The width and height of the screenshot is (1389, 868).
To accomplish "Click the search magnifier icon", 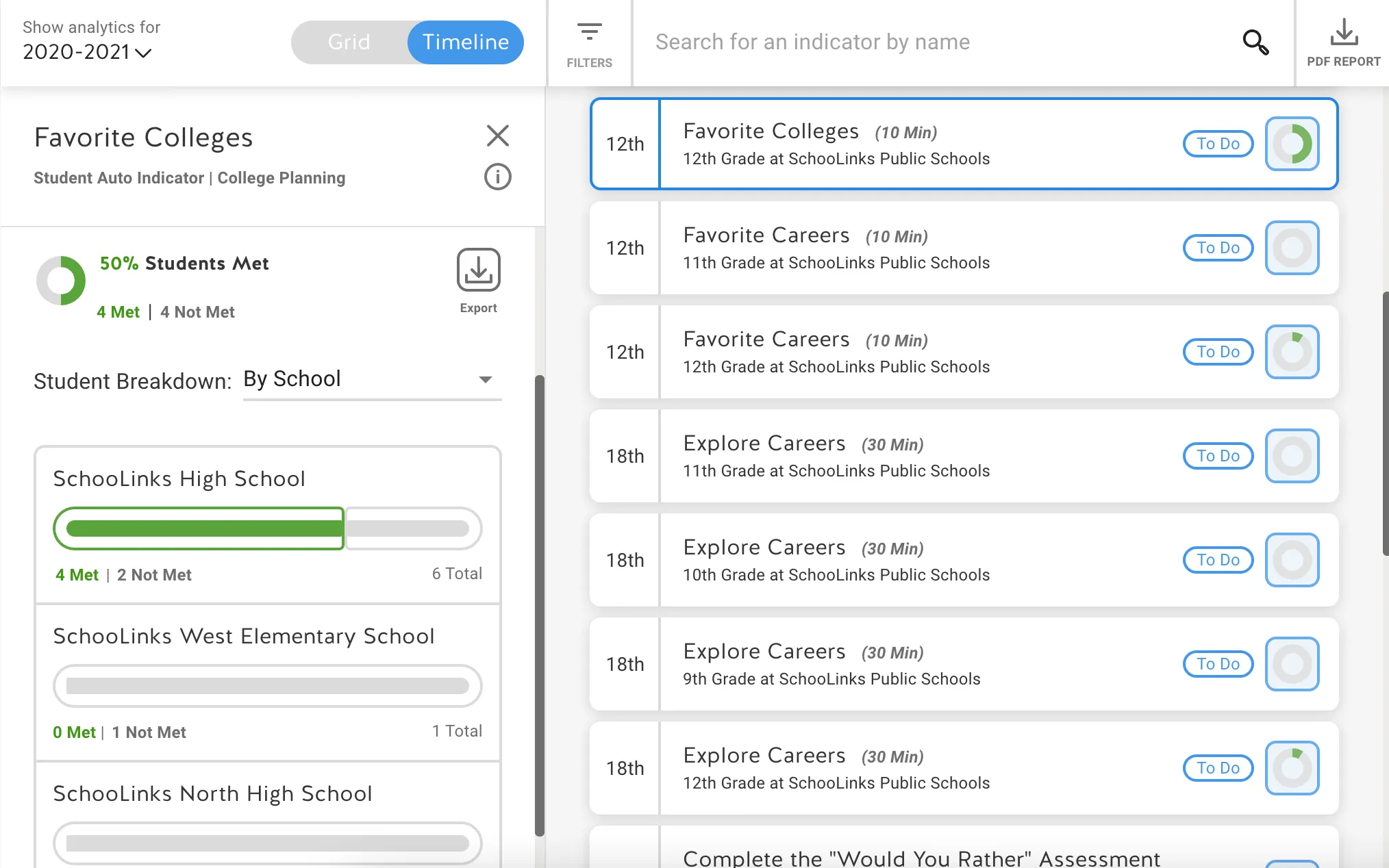I will (x=1255, y=42).
